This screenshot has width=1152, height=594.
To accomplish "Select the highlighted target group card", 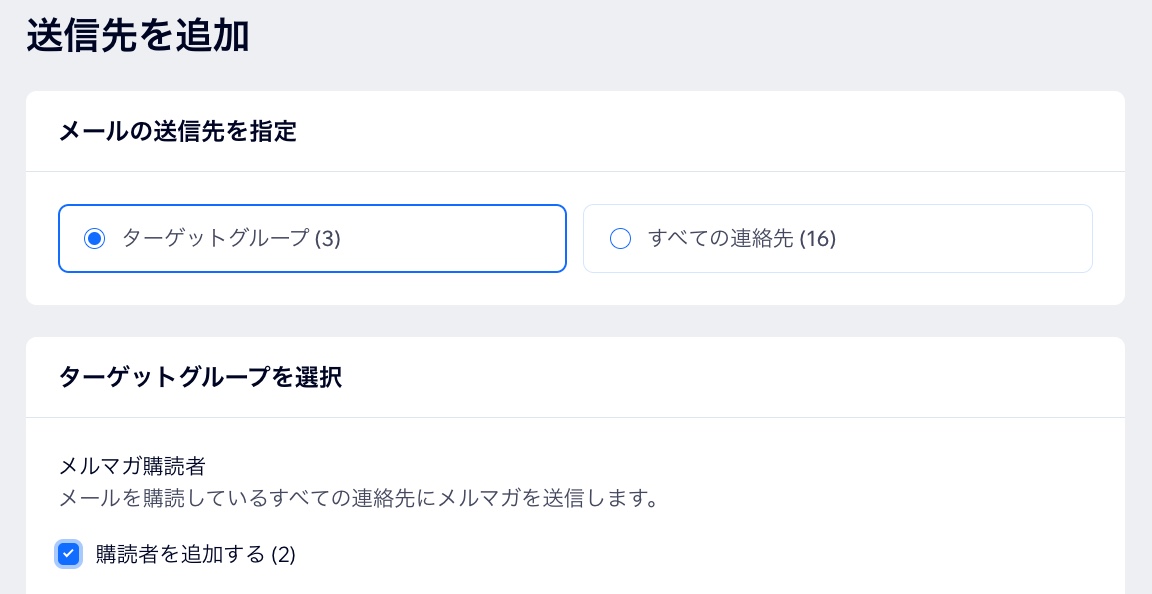I will 312,238.
